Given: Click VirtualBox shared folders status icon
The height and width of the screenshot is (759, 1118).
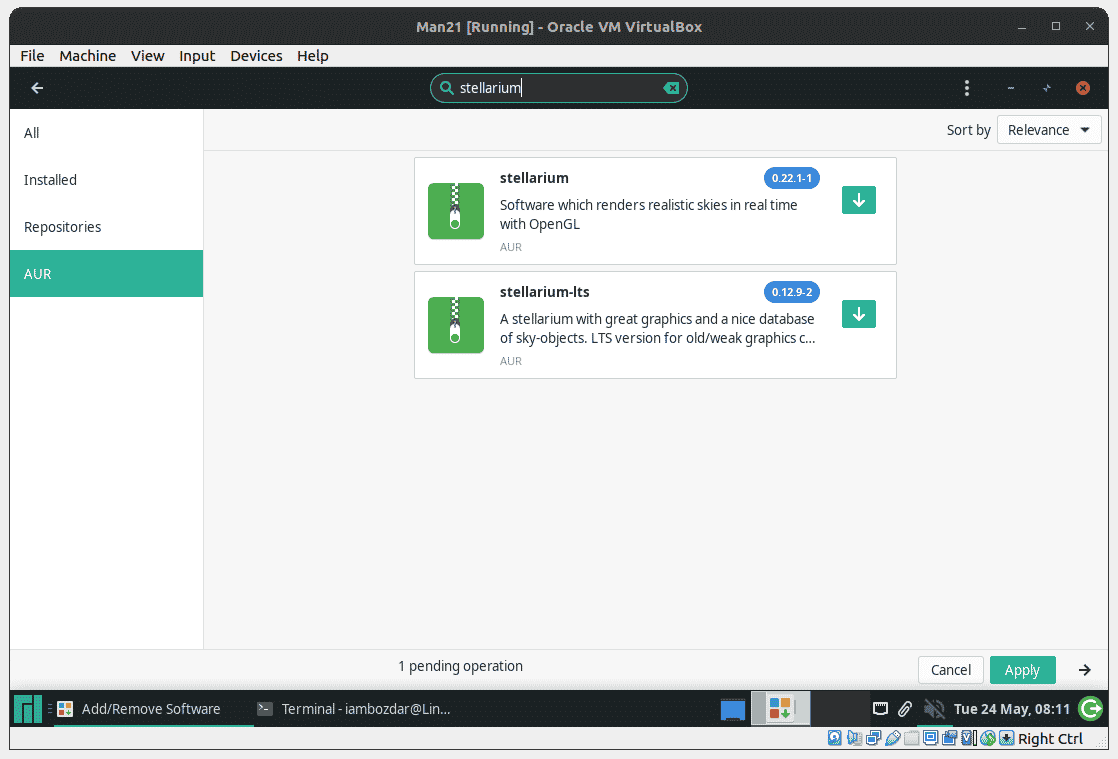Looking at the screenshot, I should 912,738.
